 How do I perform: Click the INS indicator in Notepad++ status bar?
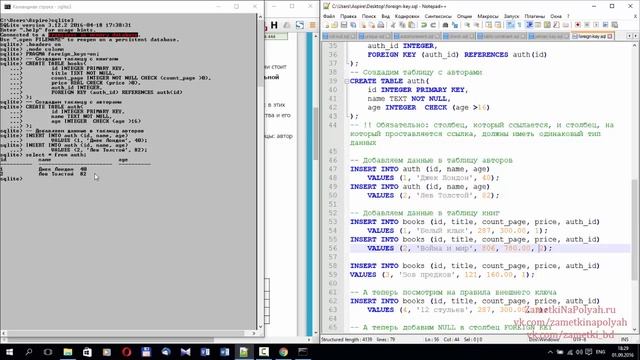pyautogui.click(x=624, y=340)
